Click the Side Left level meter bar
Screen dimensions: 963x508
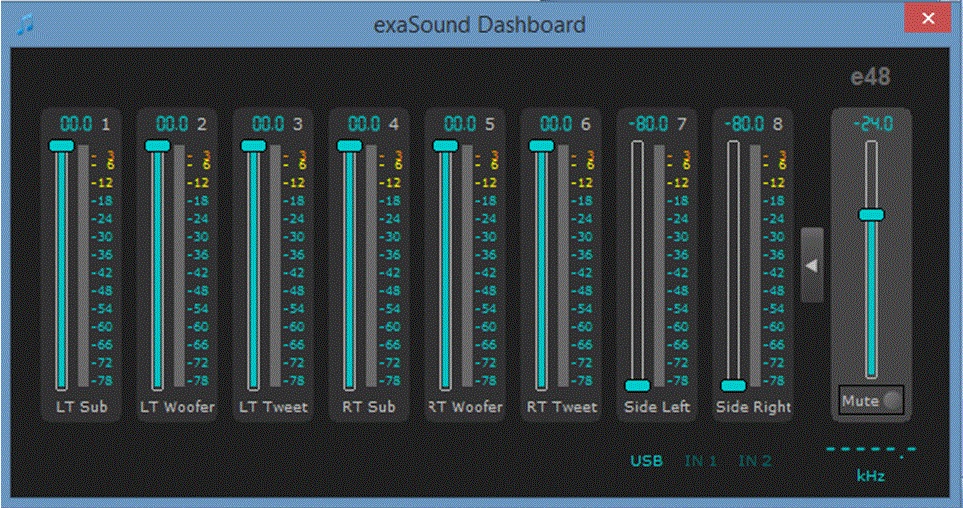(659, 265)
